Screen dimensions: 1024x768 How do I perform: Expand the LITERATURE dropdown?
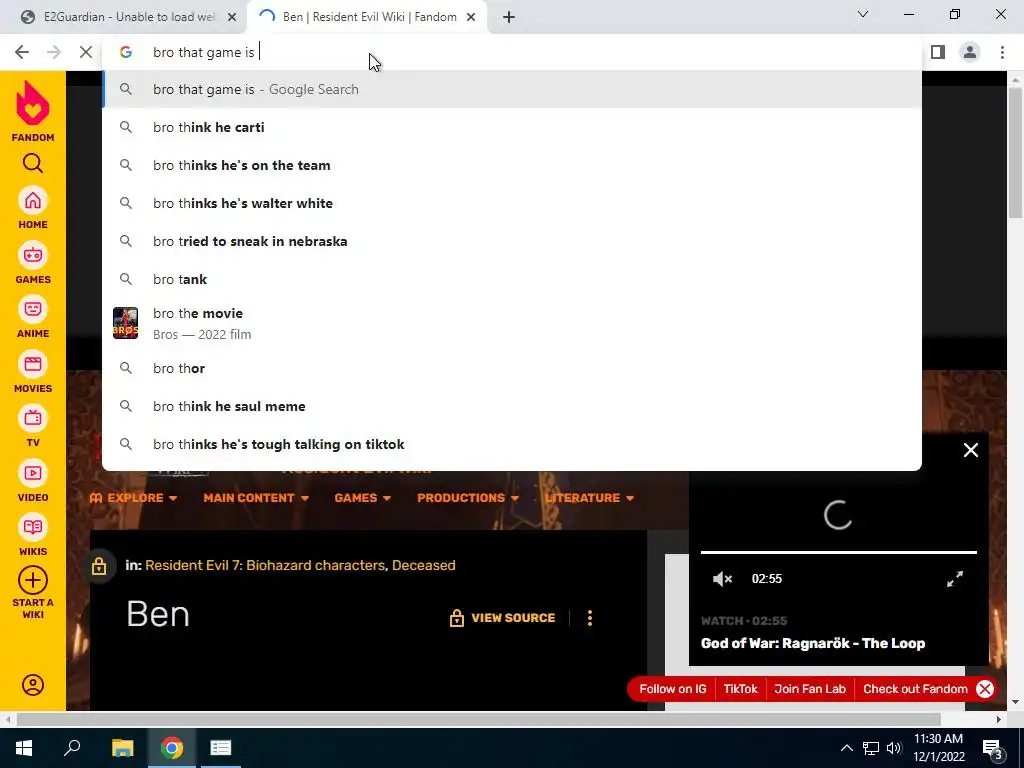pos(590,498)
